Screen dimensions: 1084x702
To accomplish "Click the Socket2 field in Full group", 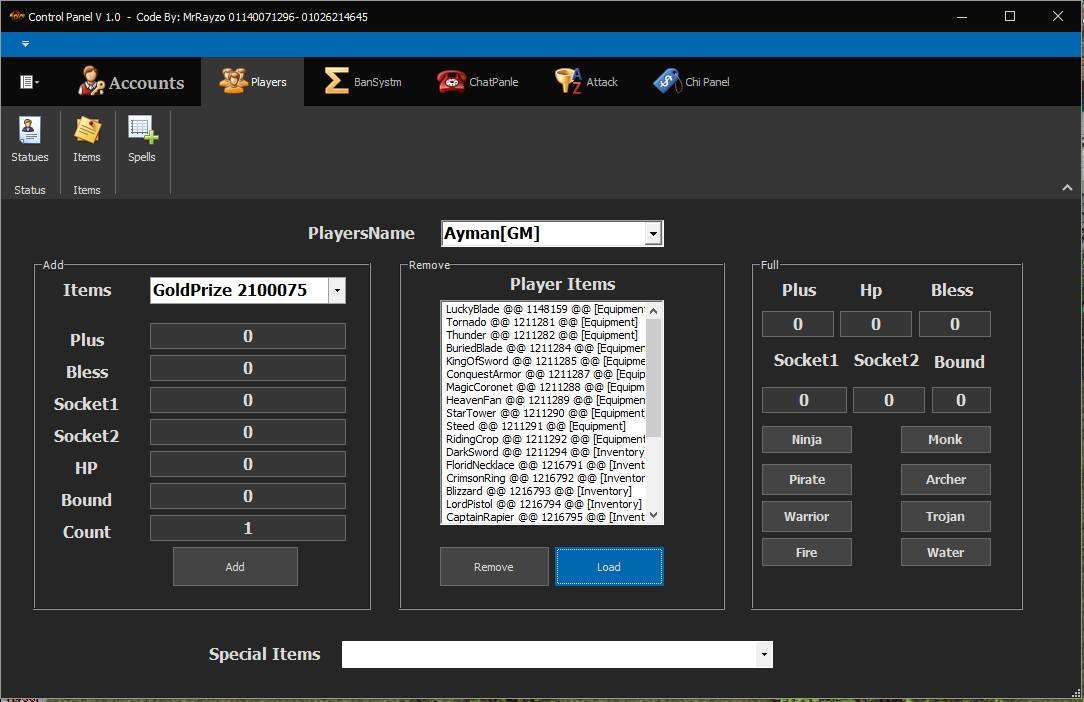I will click(x=889, y=400).
